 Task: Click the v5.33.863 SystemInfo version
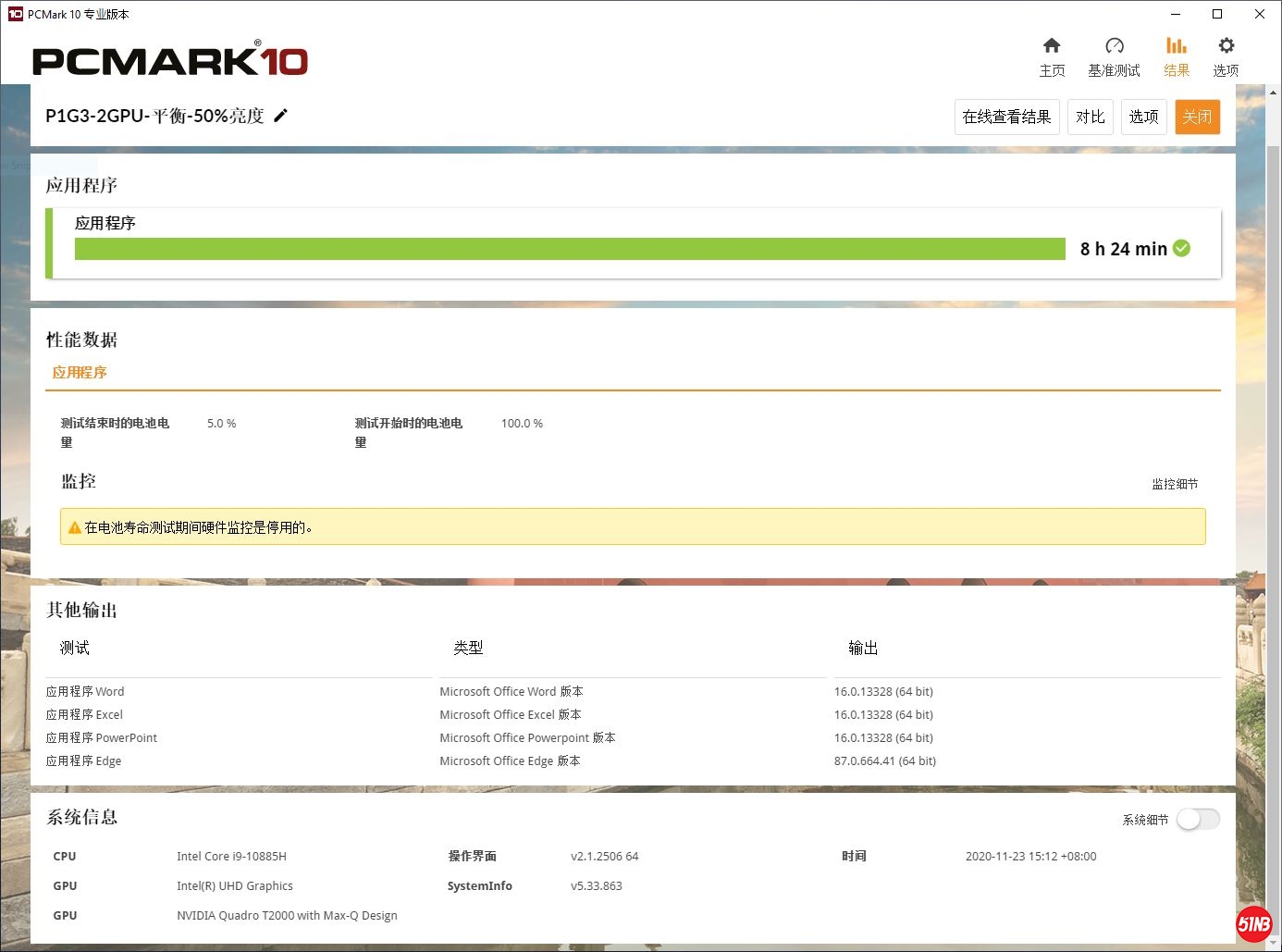point(596,885)
